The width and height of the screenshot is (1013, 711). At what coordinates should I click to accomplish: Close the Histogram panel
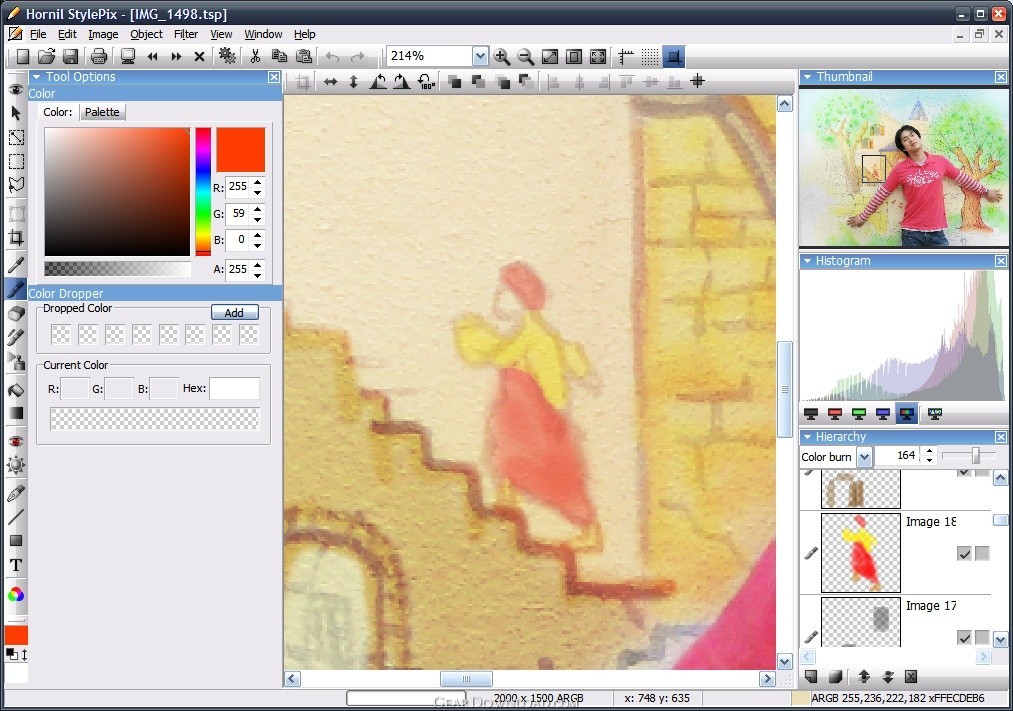pos(1001,261)
